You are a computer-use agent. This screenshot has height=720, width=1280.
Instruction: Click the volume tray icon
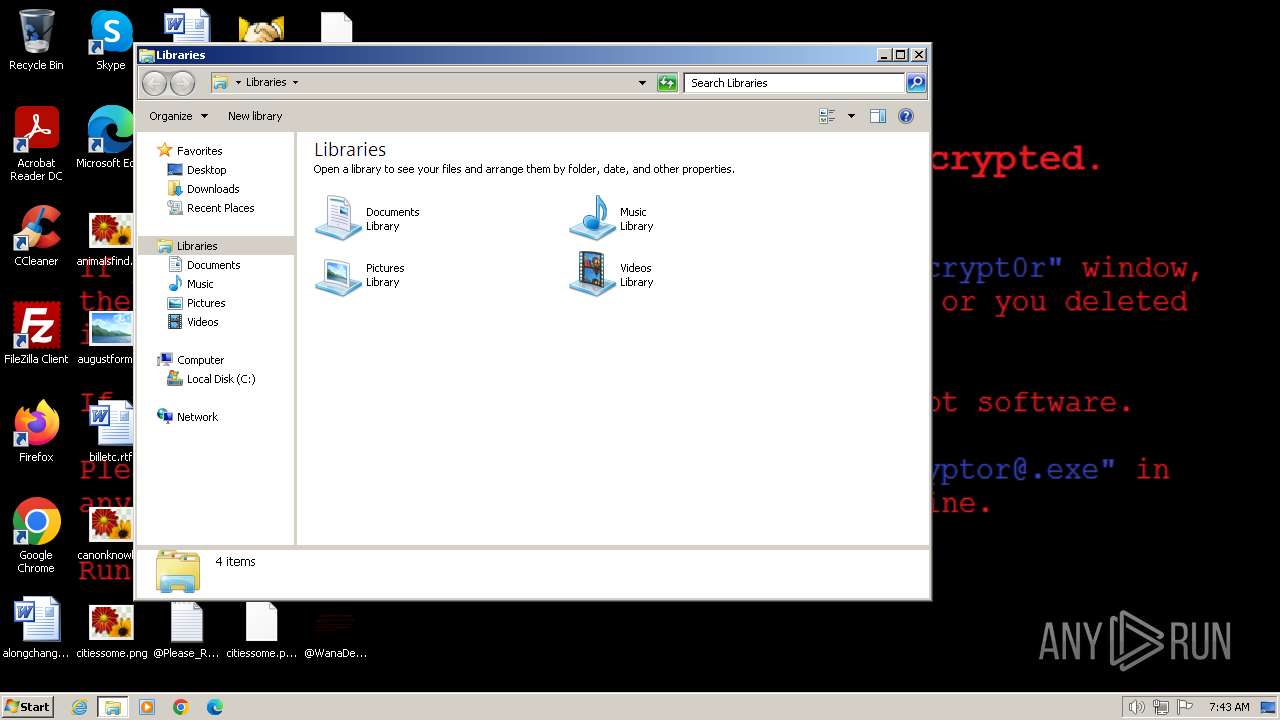1136,707
